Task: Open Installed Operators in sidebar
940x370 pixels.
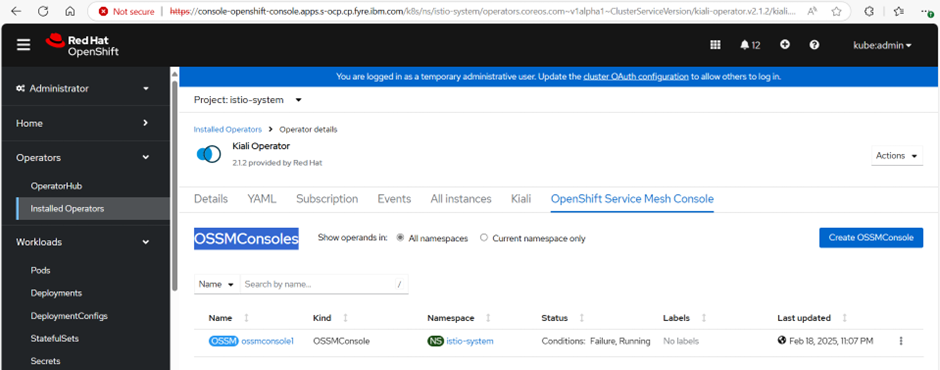Action: click(x=92, y=209)
